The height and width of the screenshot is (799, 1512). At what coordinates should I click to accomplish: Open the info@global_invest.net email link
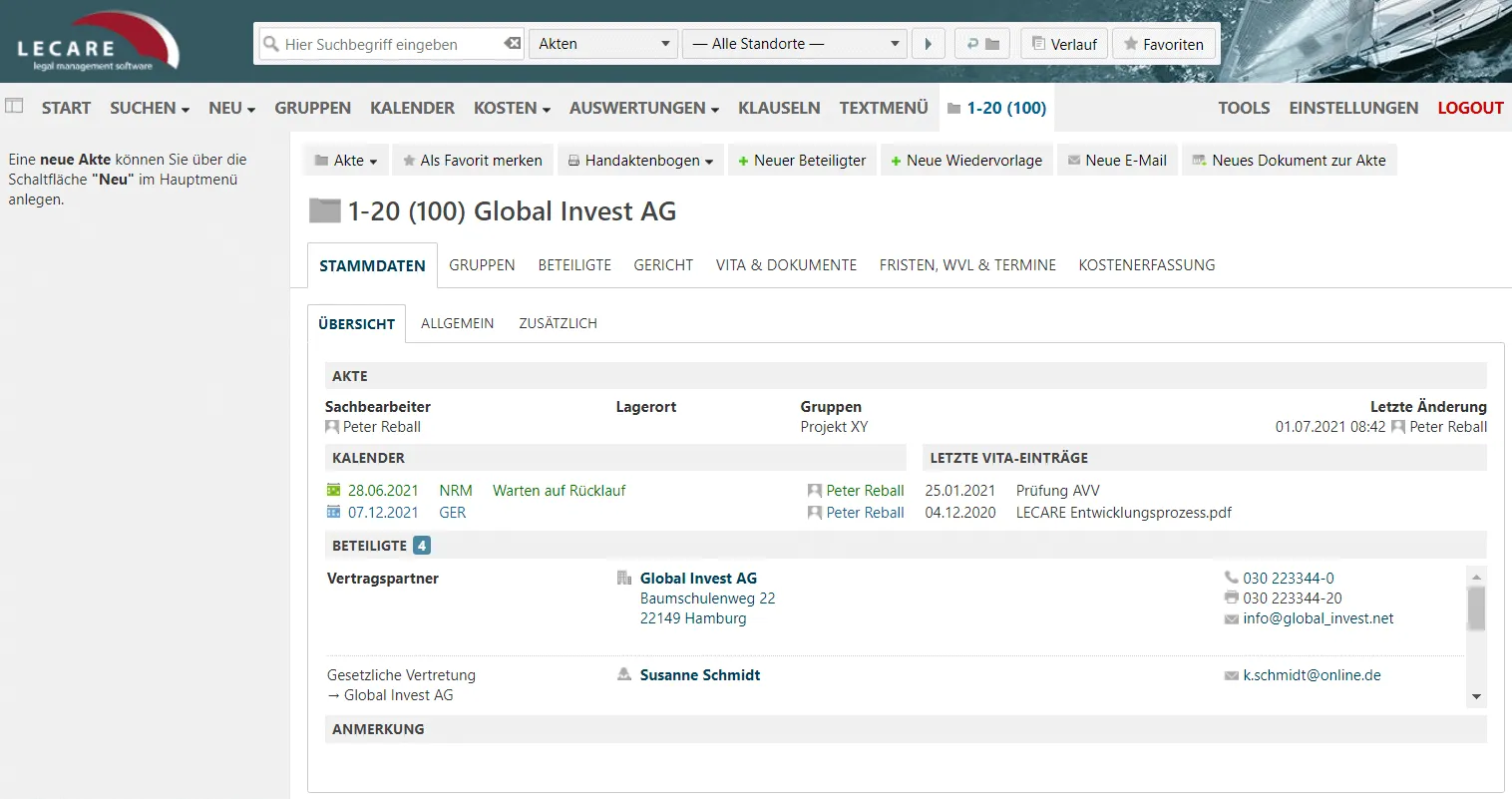coord(1318,618)
